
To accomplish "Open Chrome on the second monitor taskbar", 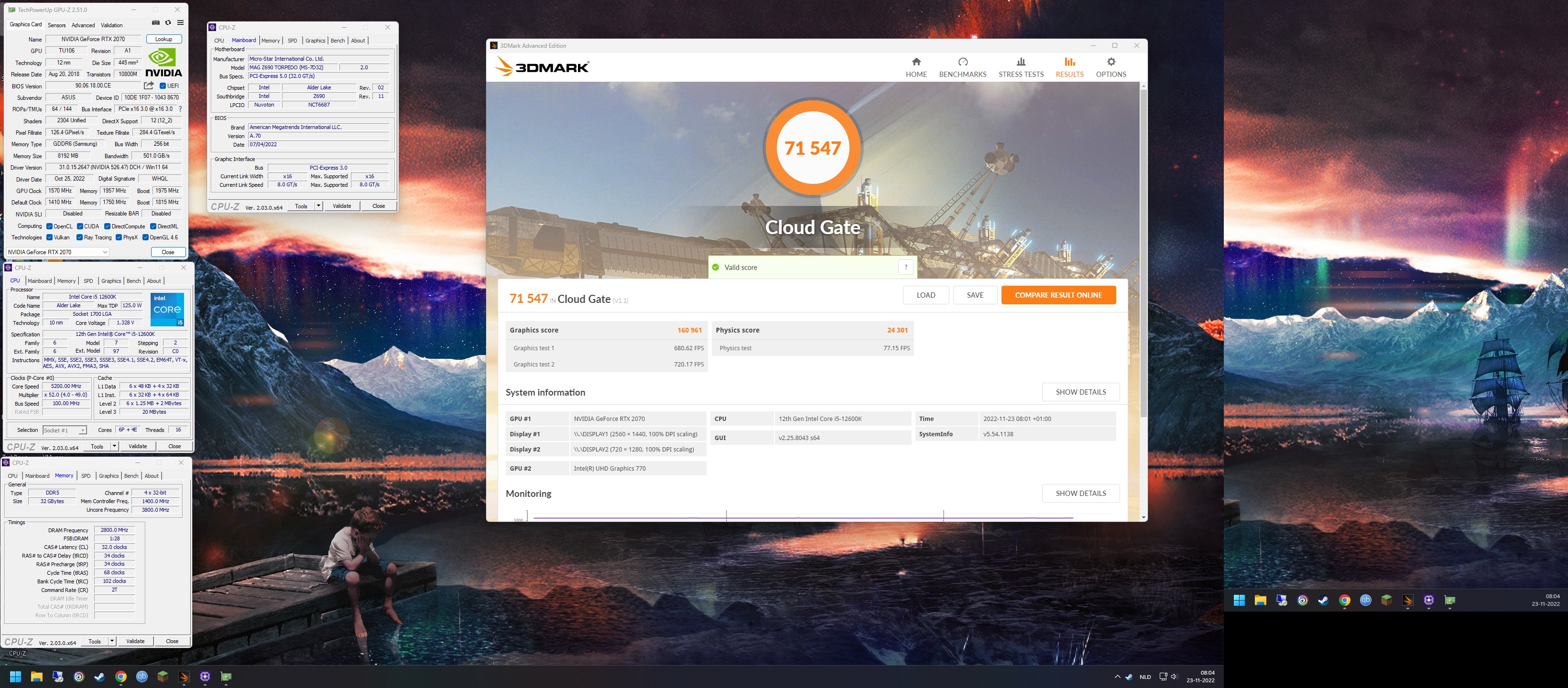I will 1345,601.
